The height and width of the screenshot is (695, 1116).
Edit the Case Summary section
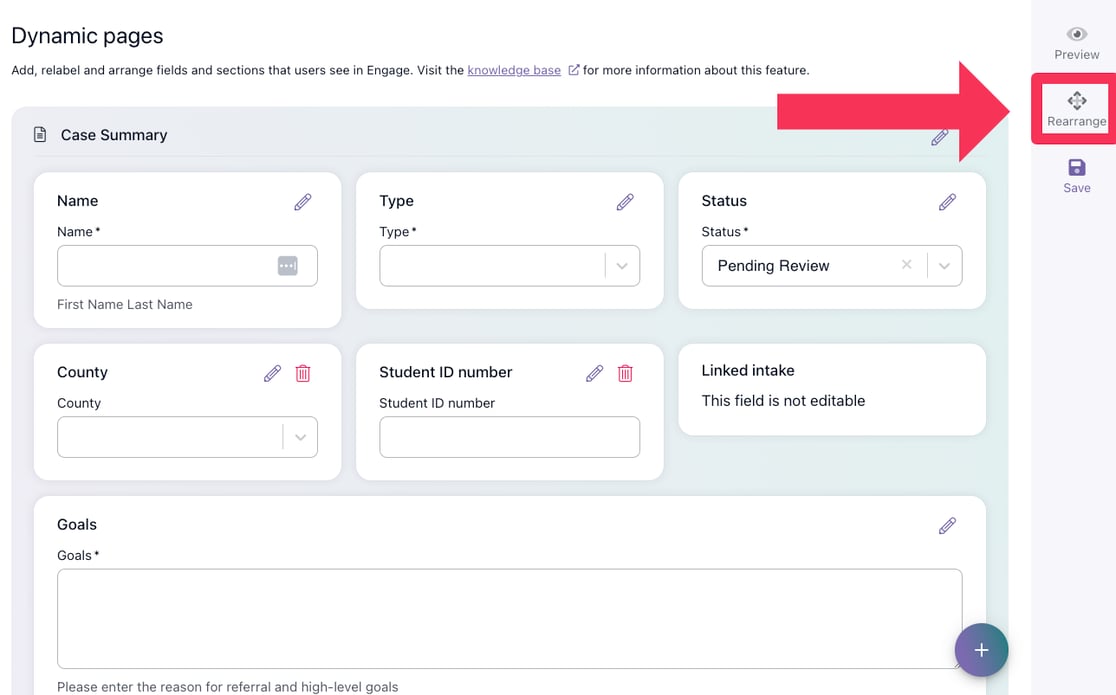point(939,137)
